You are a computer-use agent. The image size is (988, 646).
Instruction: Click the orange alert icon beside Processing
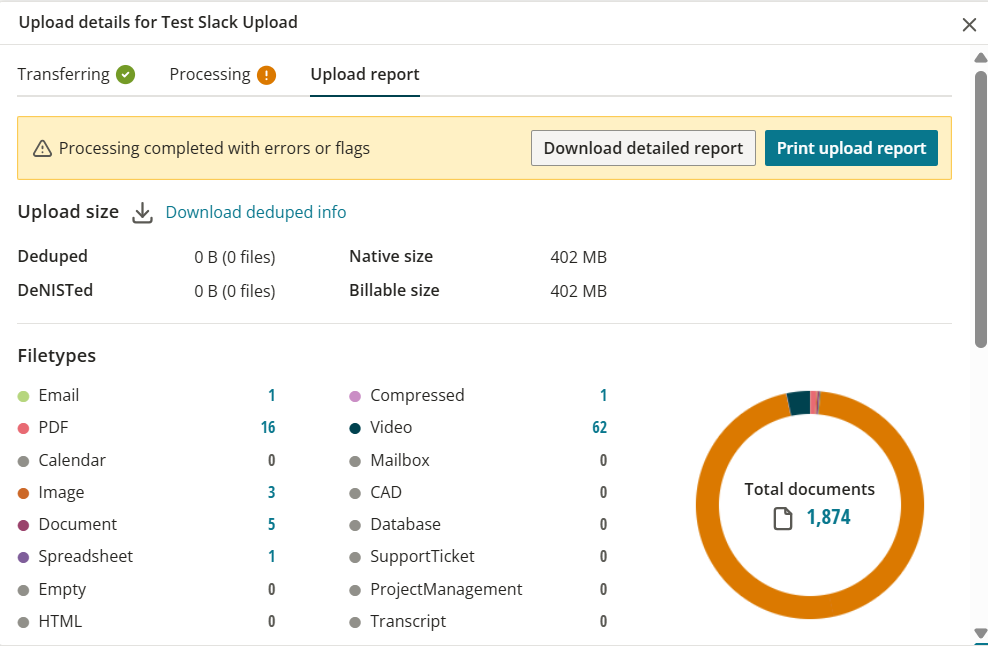coord(265,73)
